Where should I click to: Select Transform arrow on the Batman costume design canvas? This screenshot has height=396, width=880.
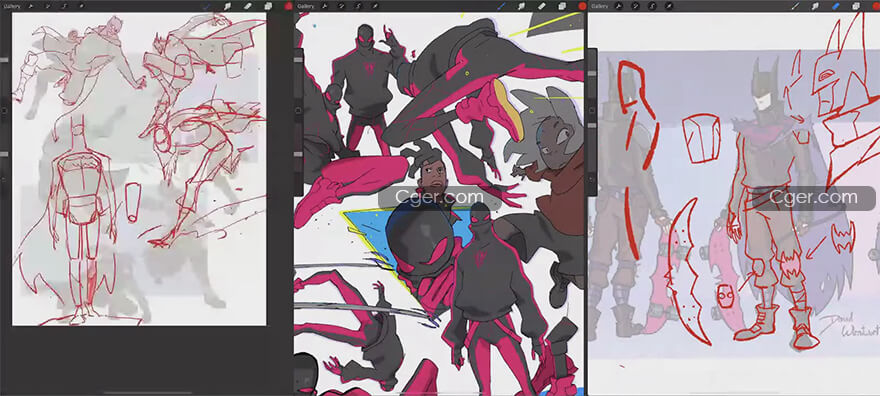pyautogui.click(x=668, y=6)
